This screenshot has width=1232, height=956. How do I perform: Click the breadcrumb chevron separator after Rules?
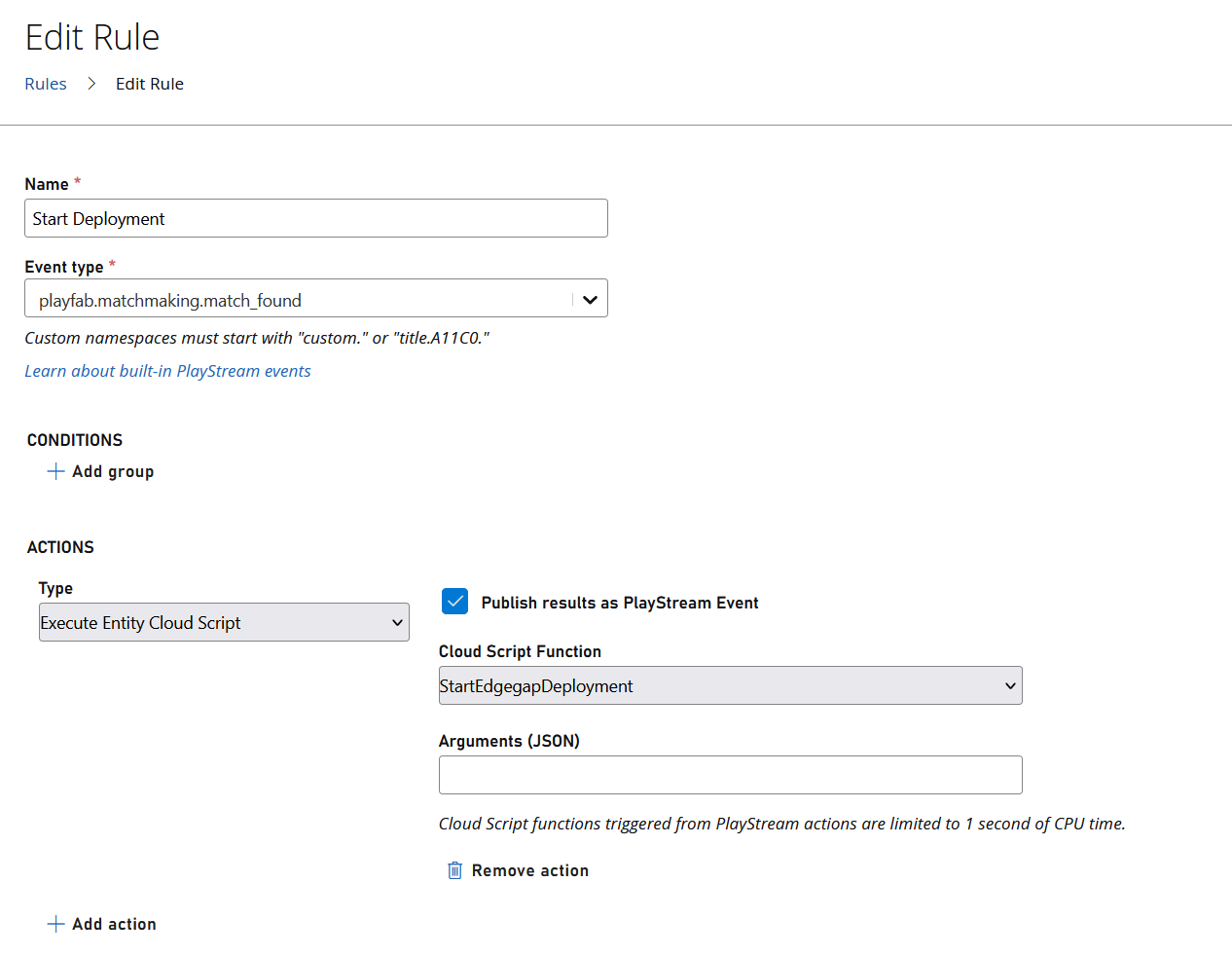[91, 84]
